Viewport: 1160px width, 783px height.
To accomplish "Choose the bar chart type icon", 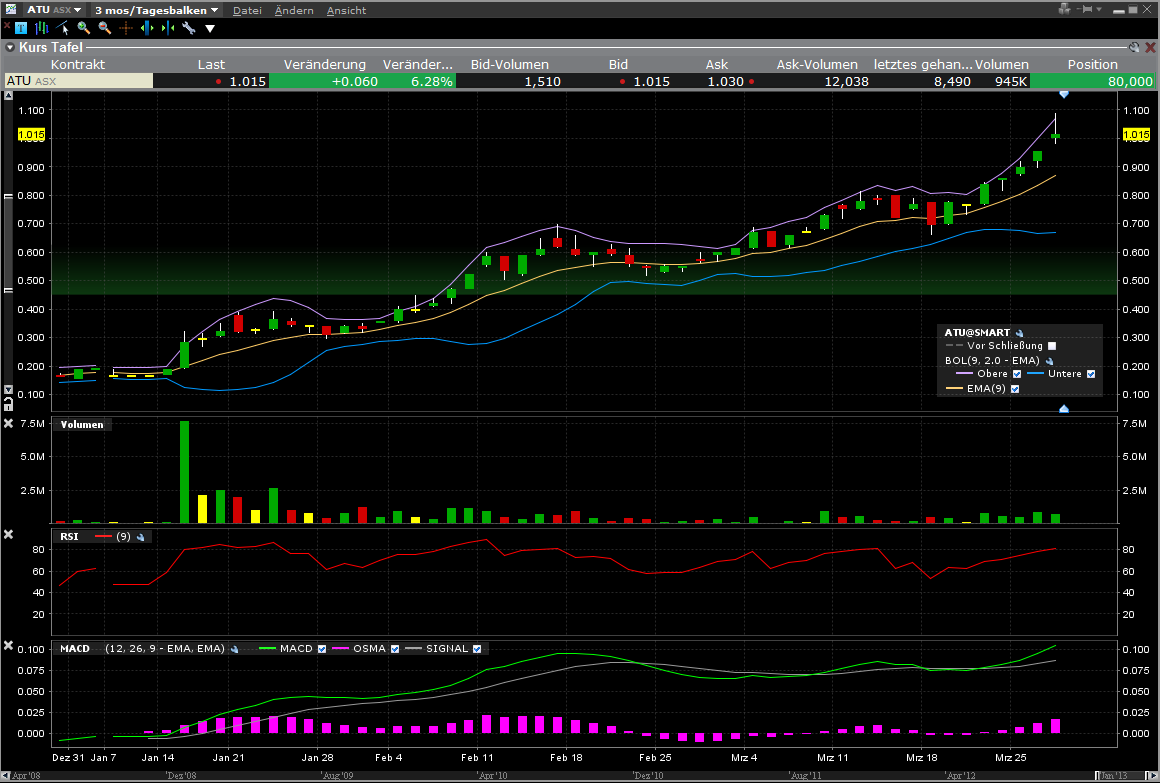I will tap(41, 28).
